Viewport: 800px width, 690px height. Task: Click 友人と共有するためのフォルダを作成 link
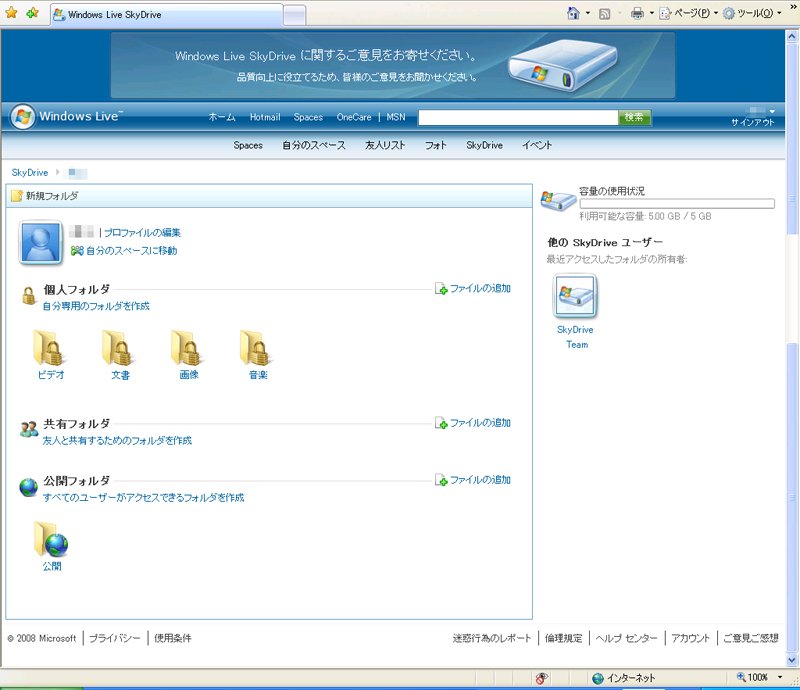pos(117,440)
